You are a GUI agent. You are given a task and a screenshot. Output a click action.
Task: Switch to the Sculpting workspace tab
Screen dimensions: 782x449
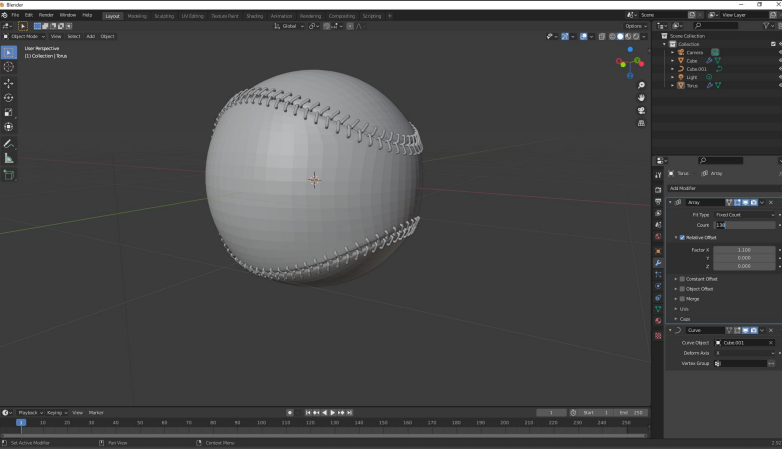(163, 16)
